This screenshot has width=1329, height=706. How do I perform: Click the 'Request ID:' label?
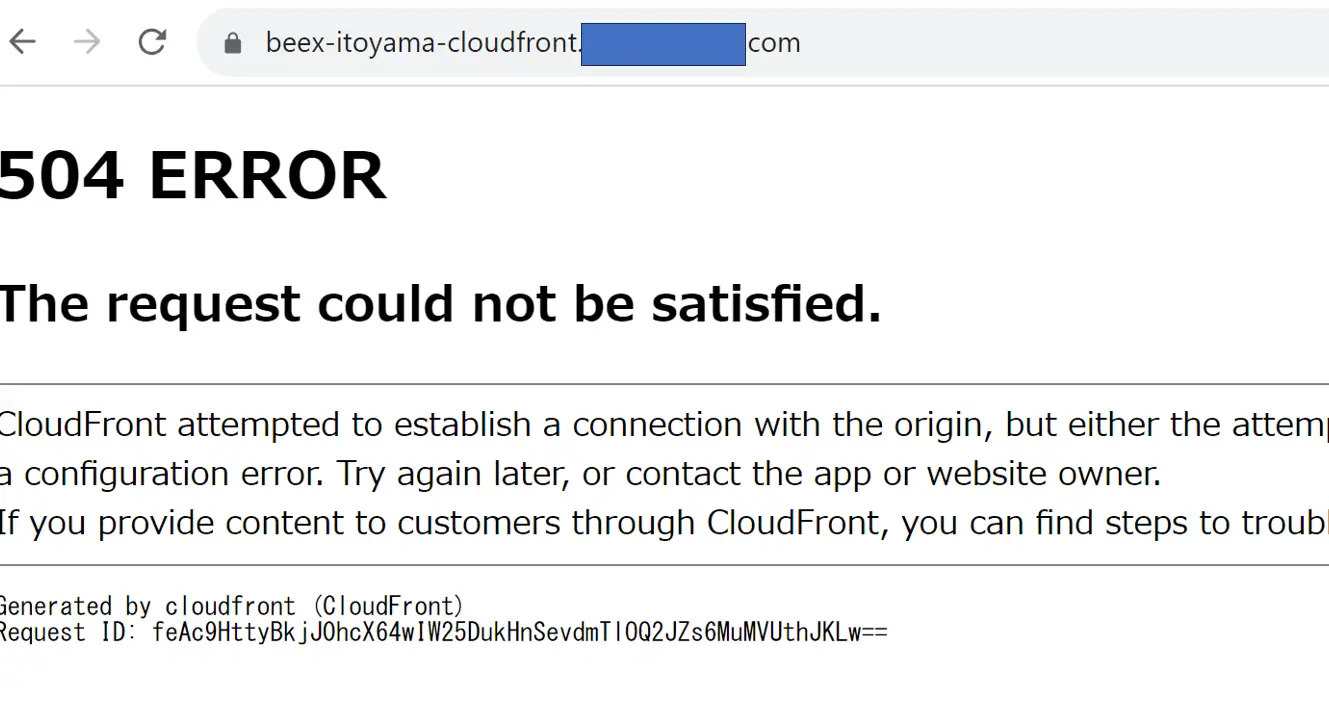71,632
